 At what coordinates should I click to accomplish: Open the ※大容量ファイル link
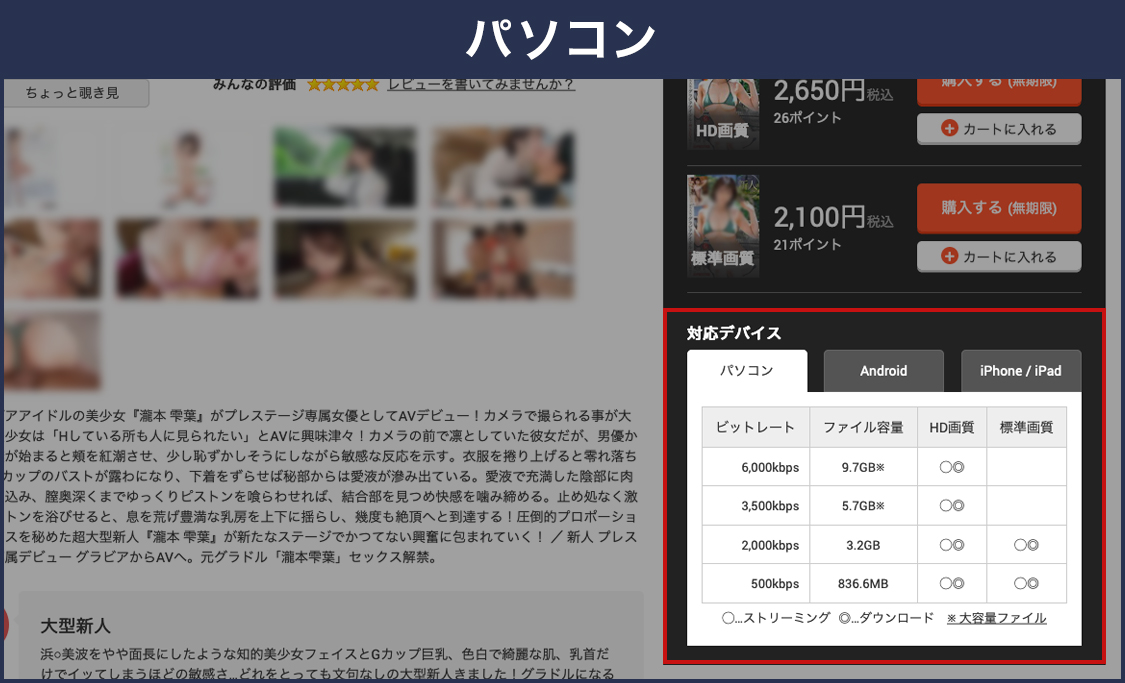coord(996,618)
